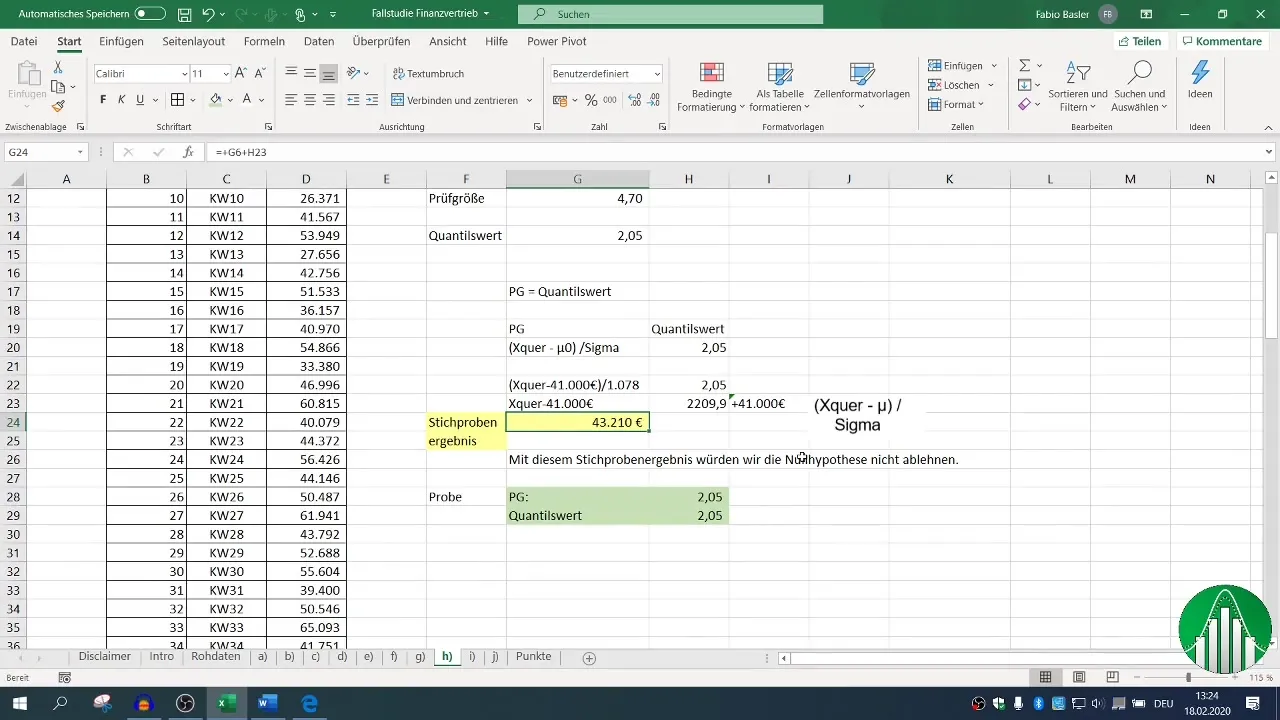Toggle bottom vertical alignment
Viewport: 1280px width, 720px height.
(x=328, y=73)
